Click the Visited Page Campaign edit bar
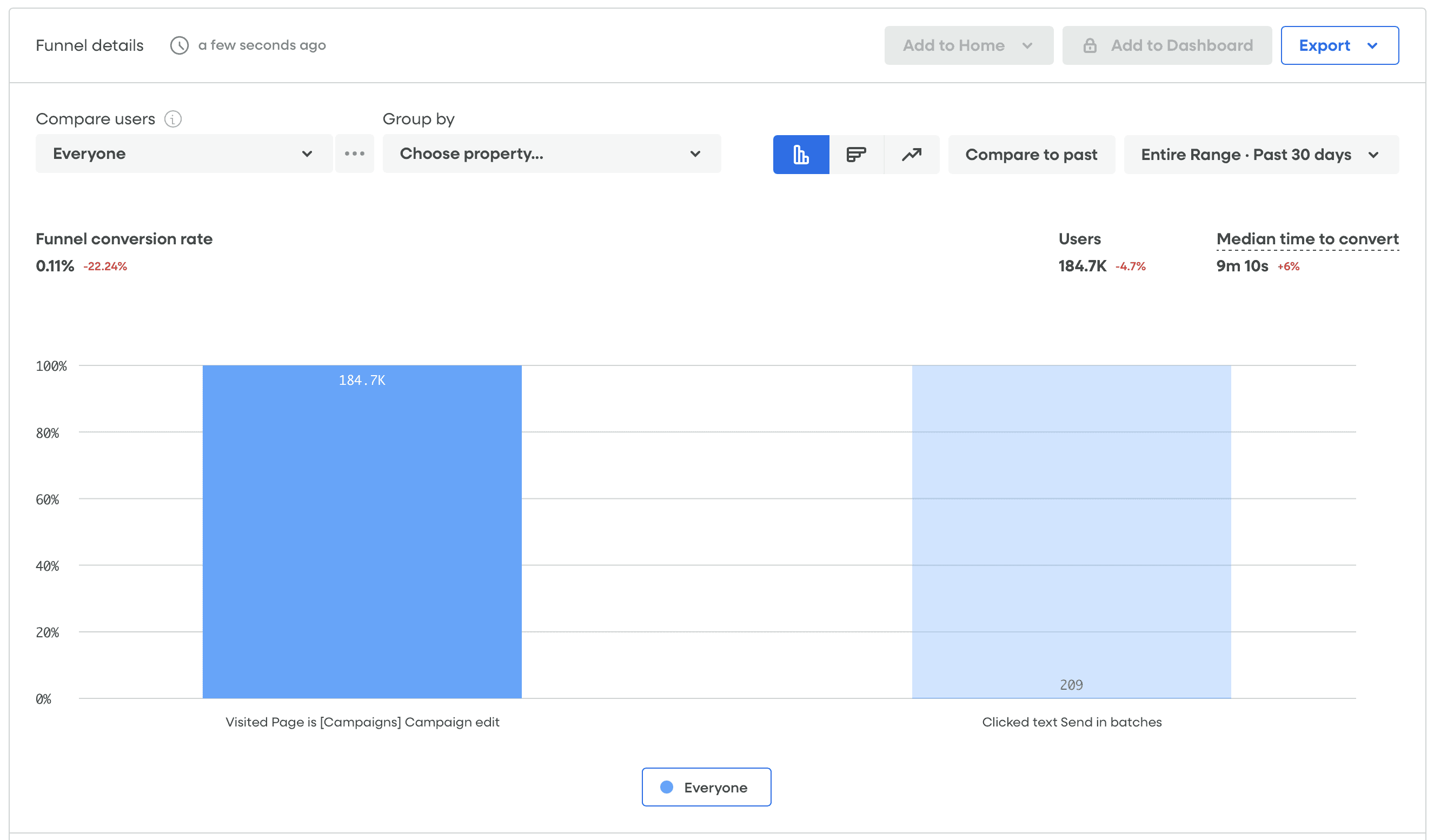Viewport: 1434px width, 840px height. pyautogui.click(x=362, y=531)
